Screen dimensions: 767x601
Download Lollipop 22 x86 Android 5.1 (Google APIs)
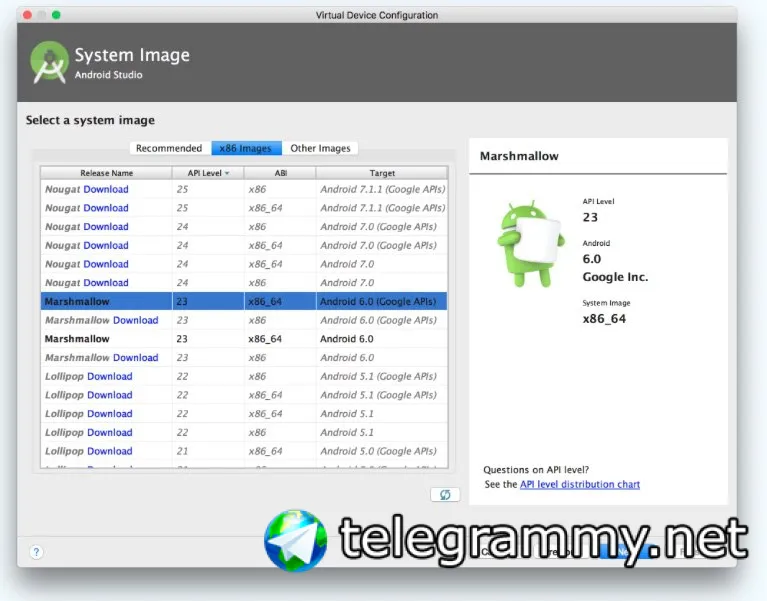[110, 376]
